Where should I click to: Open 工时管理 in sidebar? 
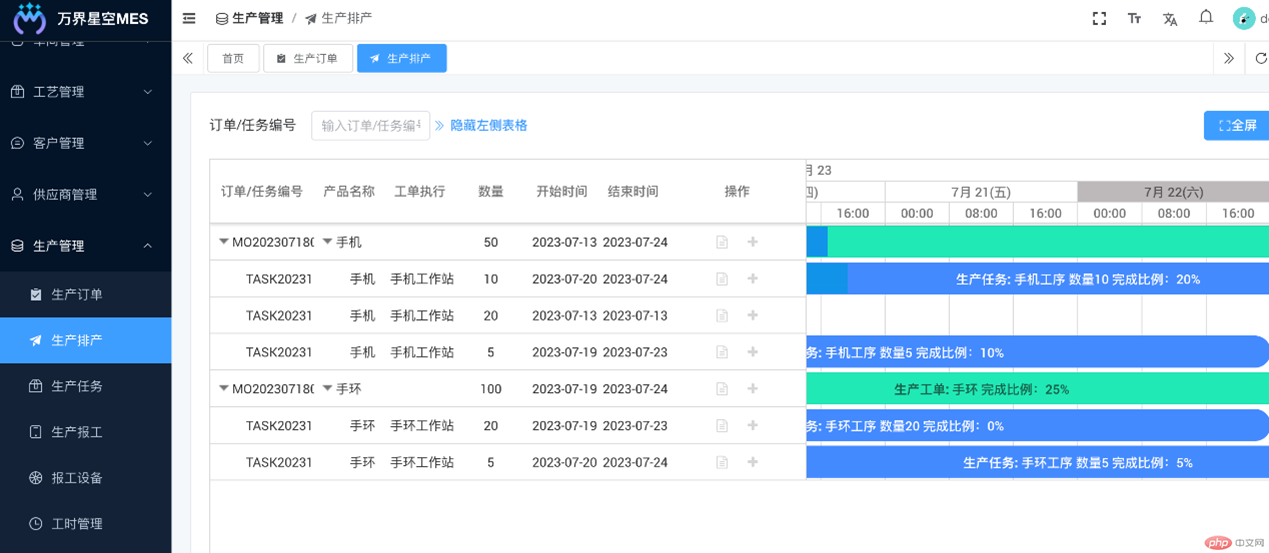(85, 524)
